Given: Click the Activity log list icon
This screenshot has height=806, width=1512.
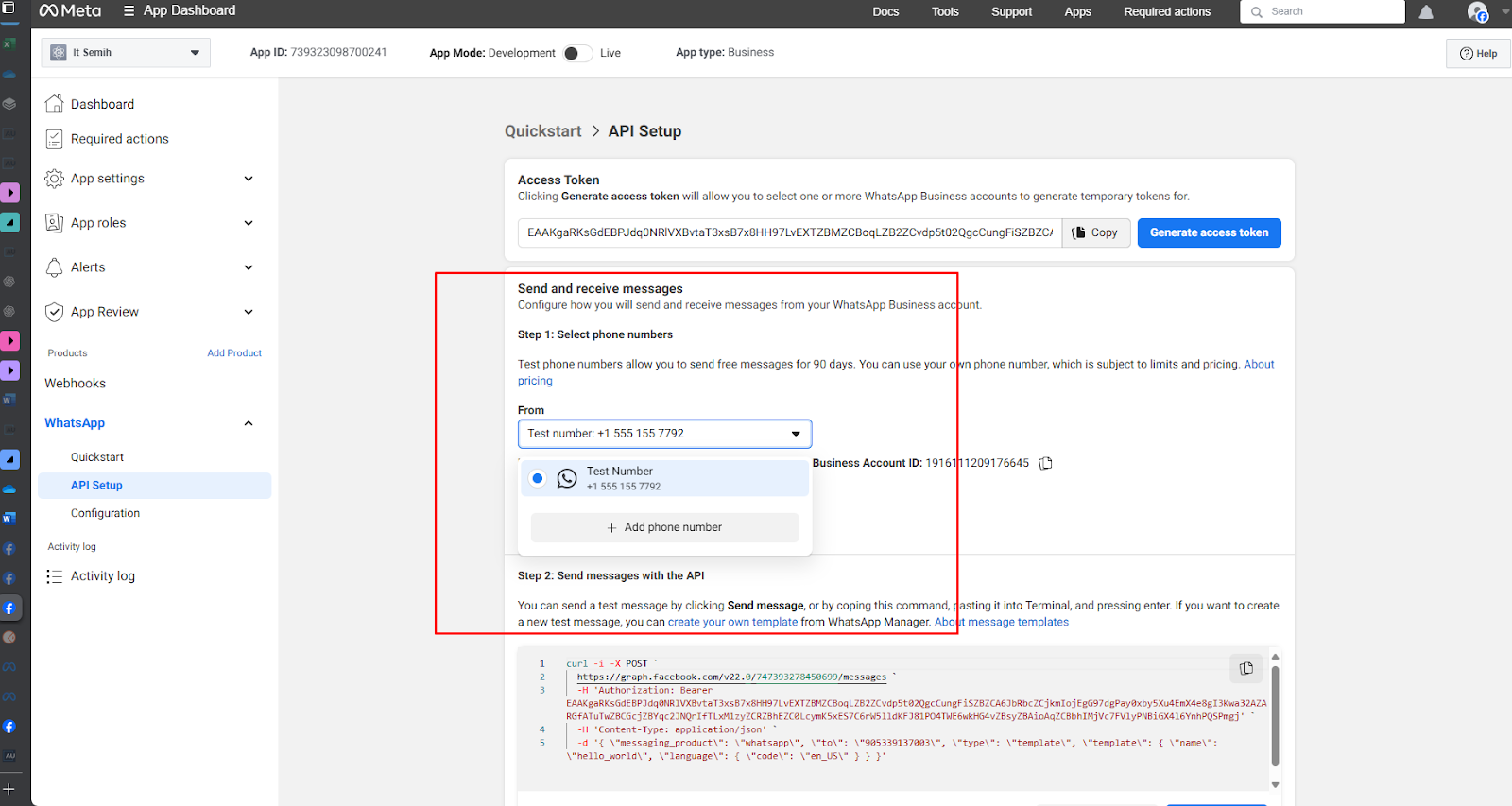Looking at the screenshot, I should coord(55,576).
